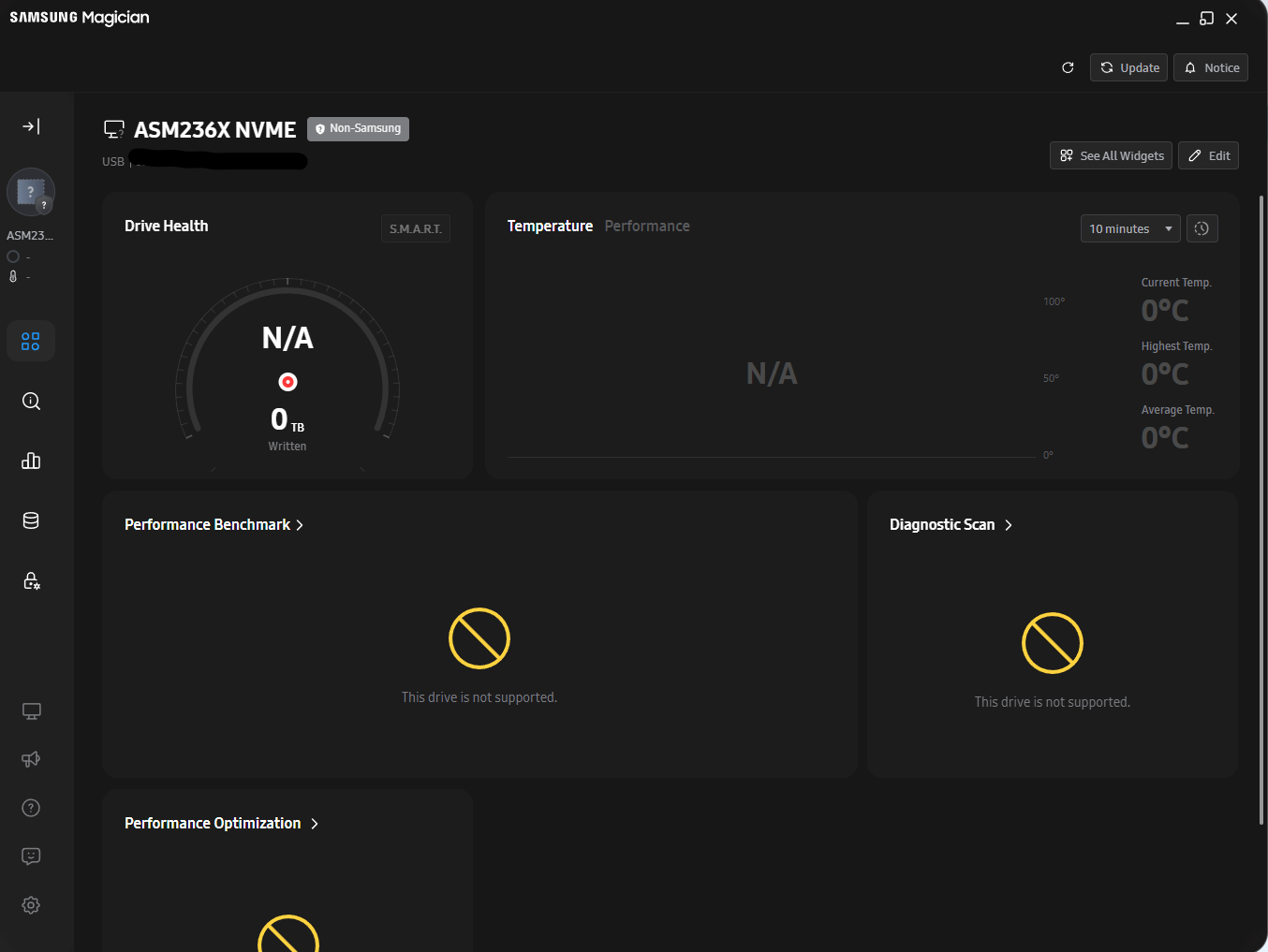Switch to the Temperature tab
This screenshot has height=952, width=1268.
click(x=550, y=226)
